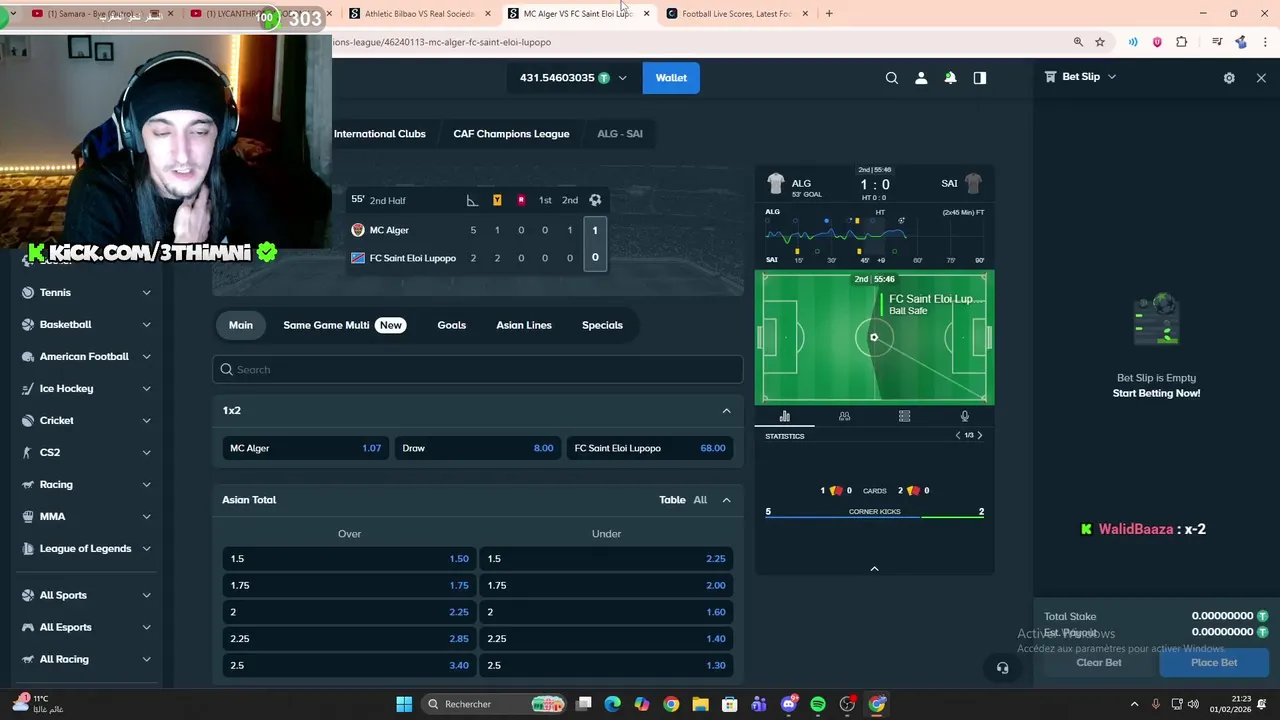
Task: Close the Bet Slip panel
Action: (1261, 78)
